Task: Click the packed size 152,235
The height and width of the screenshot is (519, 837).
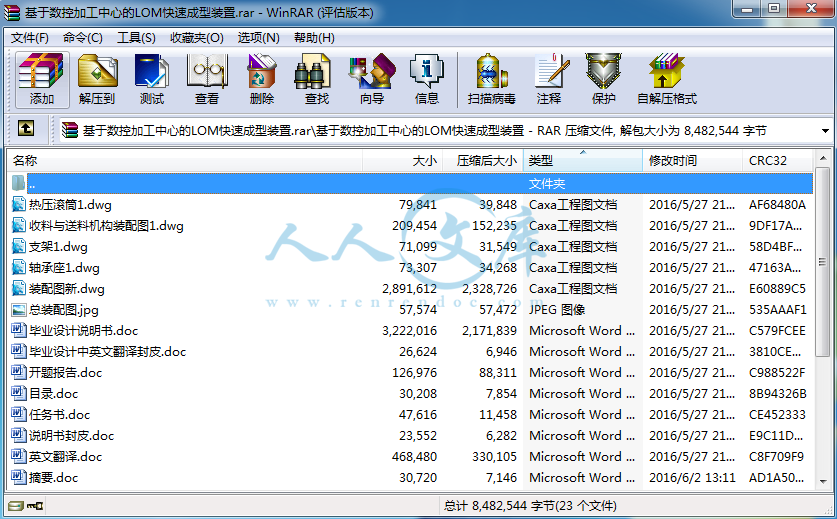Action: pyautogui.click(x=494, y=226)
